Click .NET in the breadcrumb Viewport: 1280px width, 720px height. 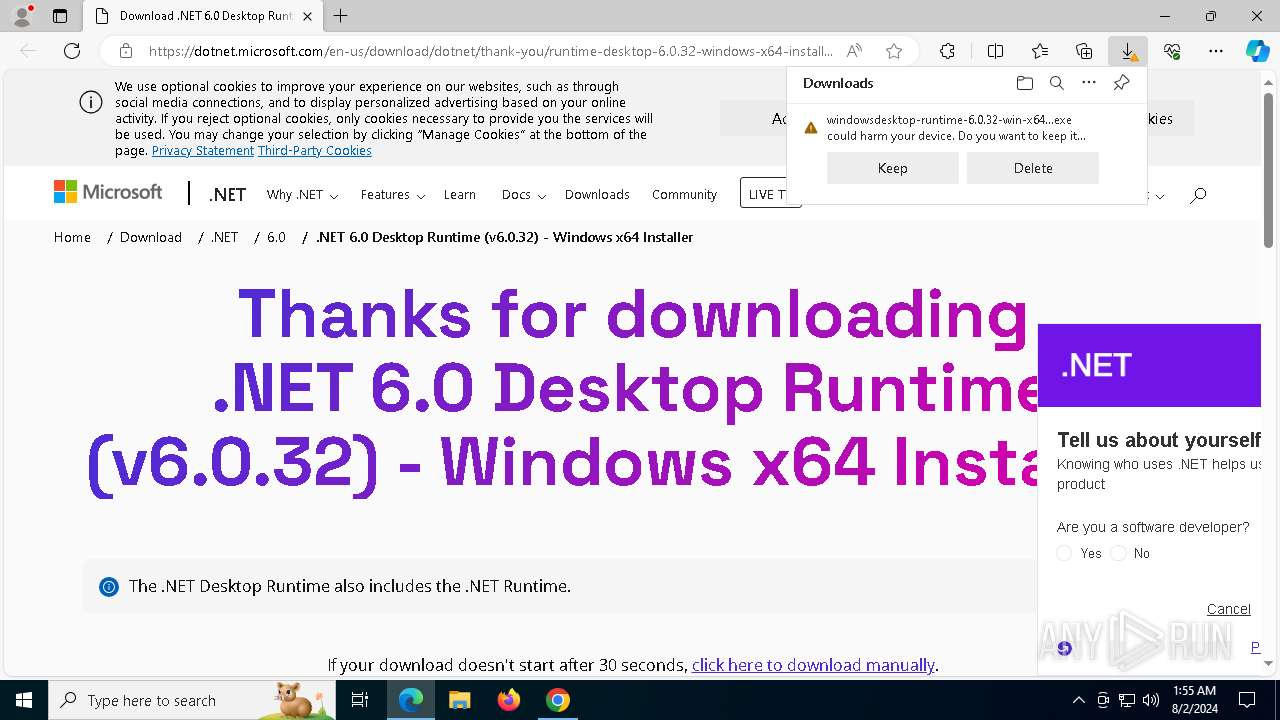(x=224, y=237)
